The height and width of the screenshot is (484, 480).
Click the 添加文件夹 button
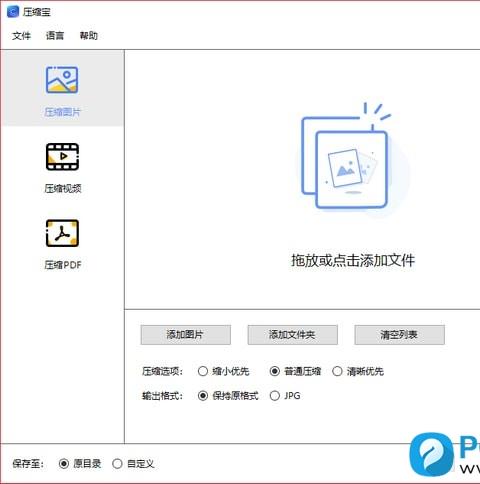click(292, 335)
